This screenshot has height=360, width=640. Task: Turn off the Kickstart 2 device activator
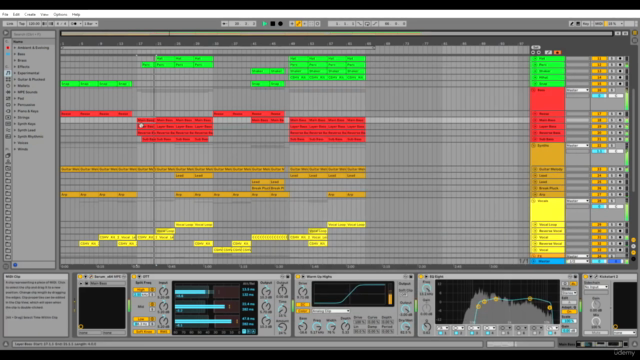pos(586,277)
